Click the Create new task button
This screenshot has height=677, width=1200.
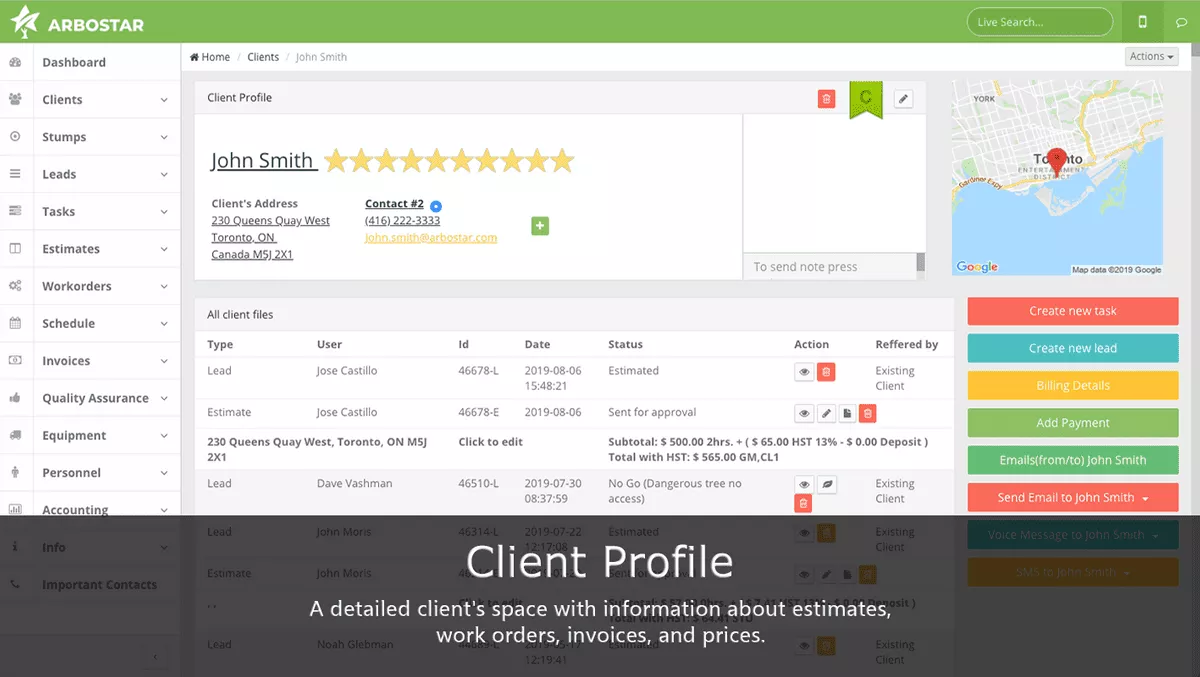[1073, 311]
